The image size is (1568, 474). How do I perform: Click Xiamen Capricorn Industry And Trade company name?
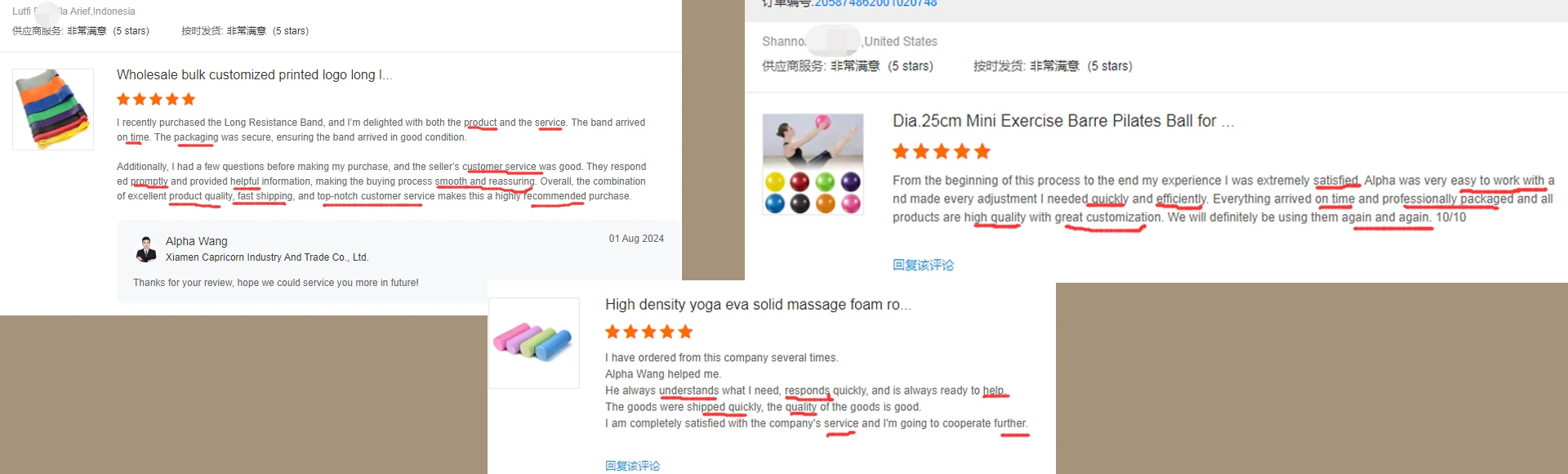(267, 257)
